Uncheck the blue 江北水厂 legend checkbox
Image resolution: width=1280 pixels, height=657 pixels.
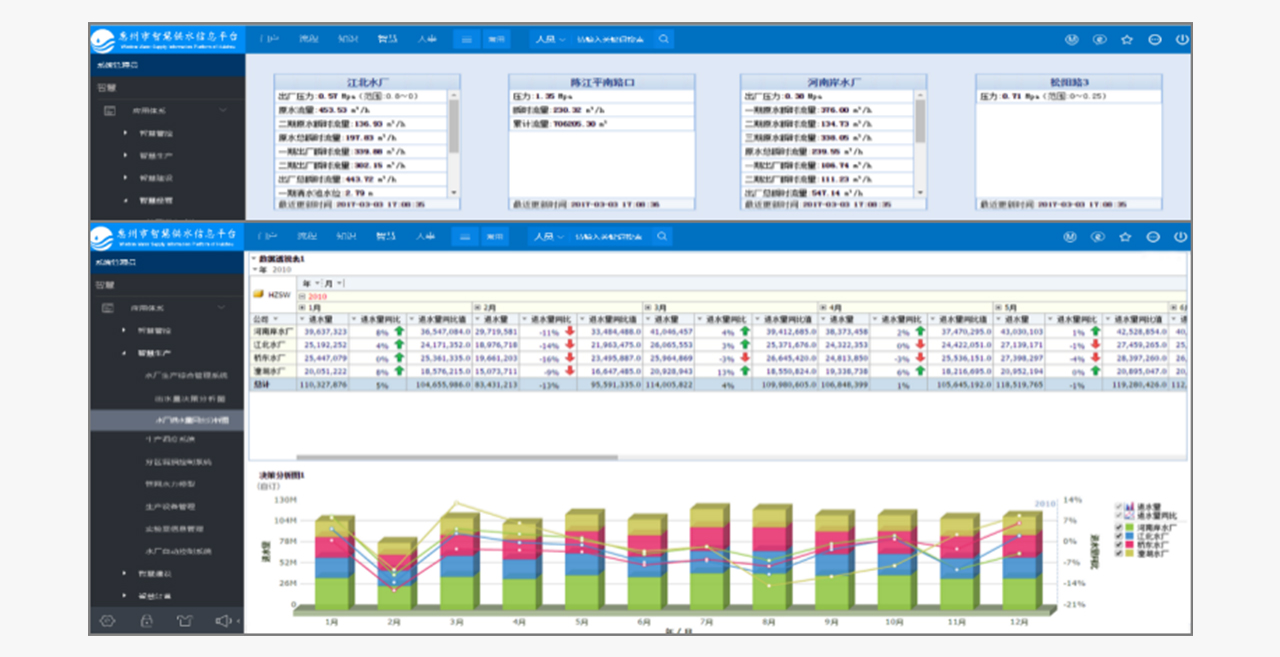pos(1118,534)
